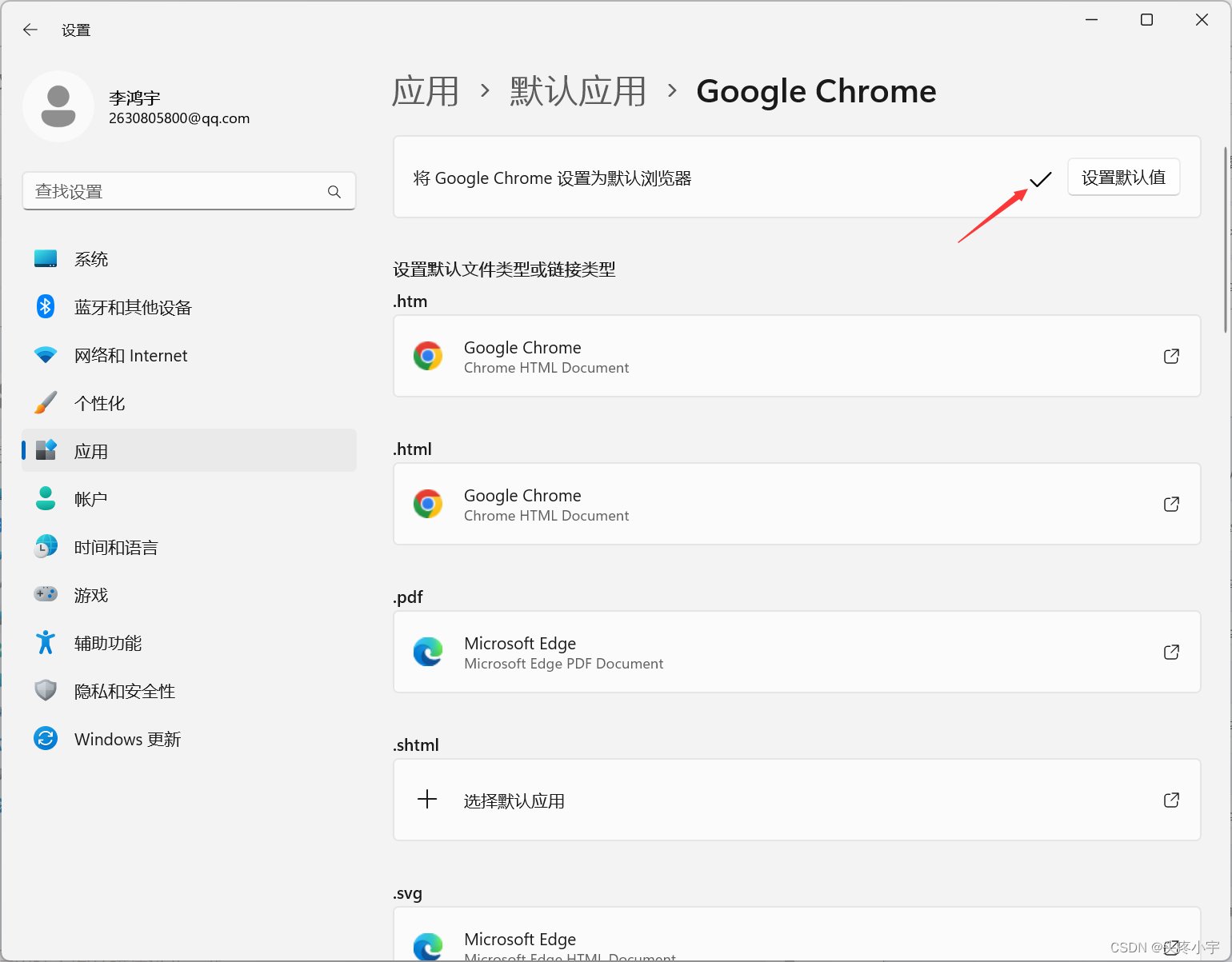Click the gamepad icon beside 游戏
Viewport: 1232px width, 962px height.
46,594
